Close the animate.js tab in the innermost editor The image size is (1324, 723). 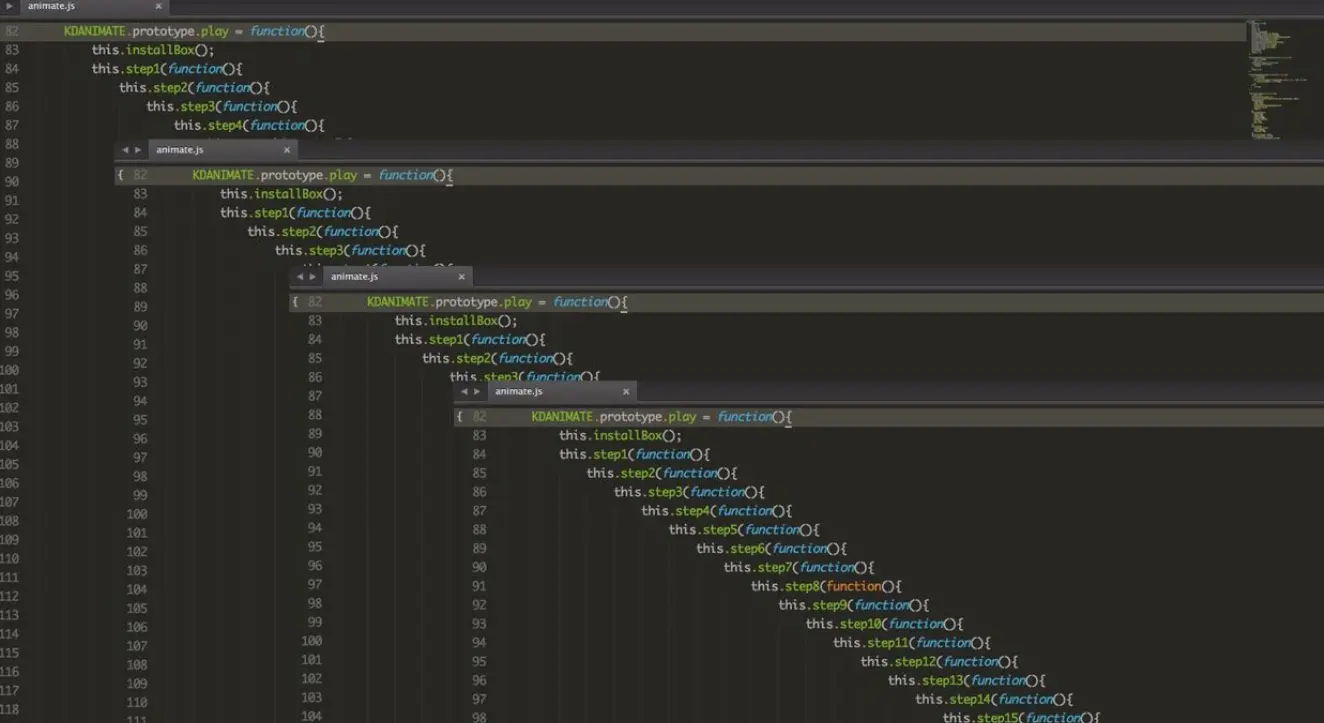point(626,391)
